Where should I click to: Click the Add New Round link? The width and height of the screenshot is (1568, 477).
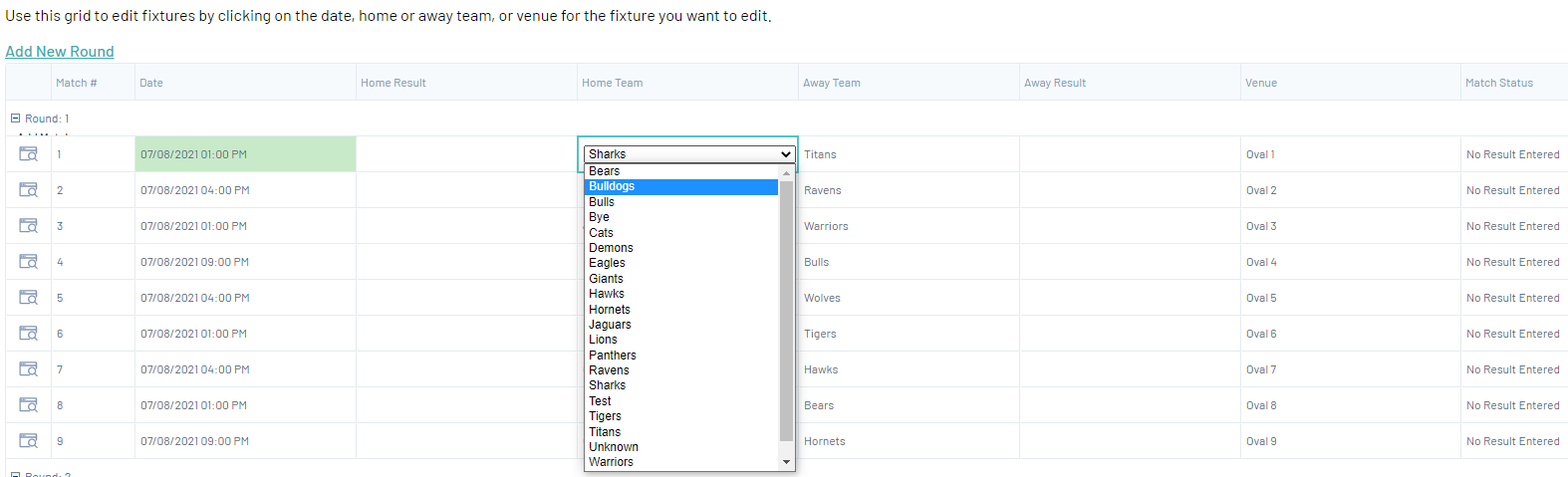pos(60,52)
